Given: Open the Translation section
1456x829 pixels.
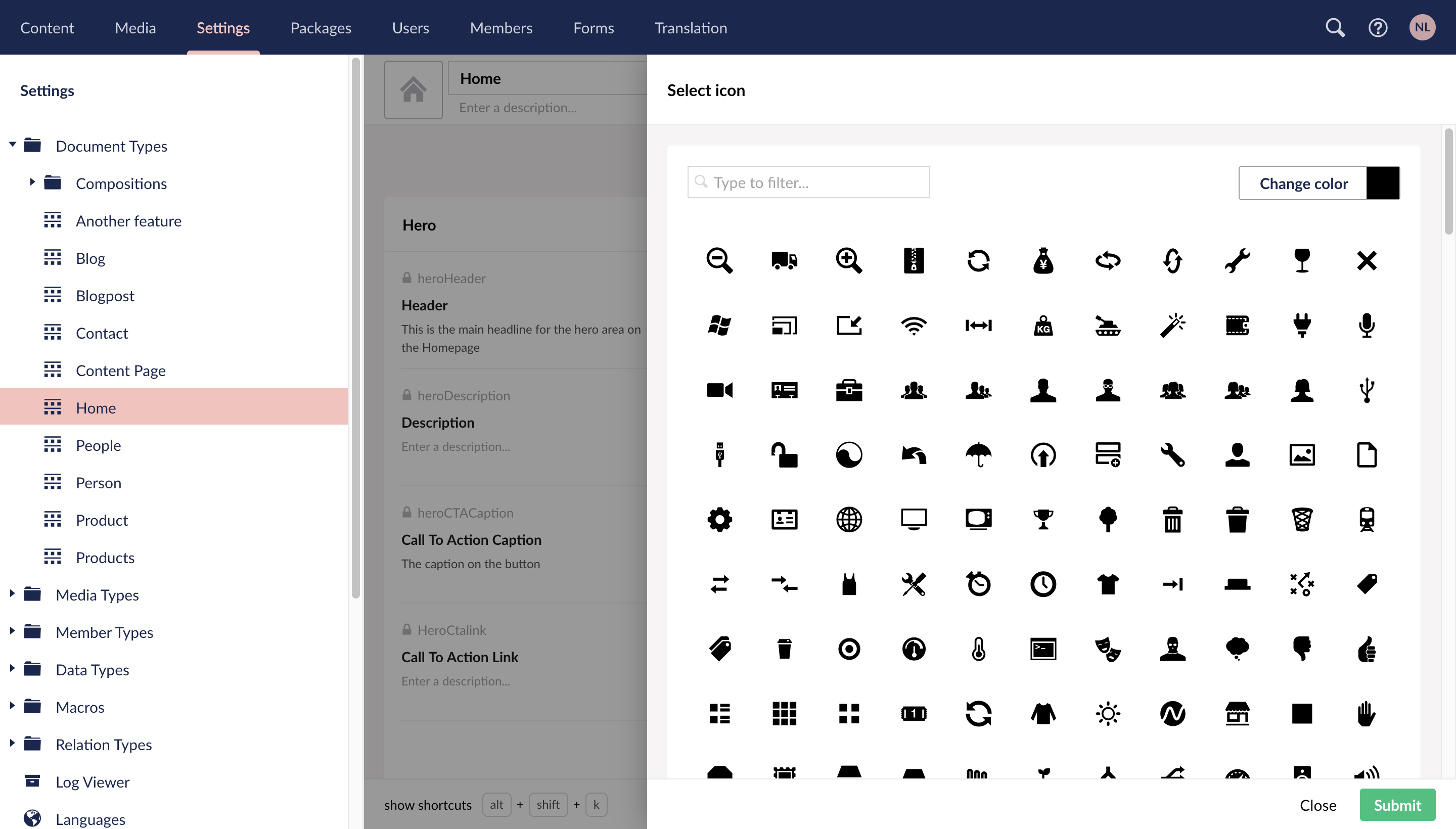Looking at the screenshot, I should pos(690,27).
